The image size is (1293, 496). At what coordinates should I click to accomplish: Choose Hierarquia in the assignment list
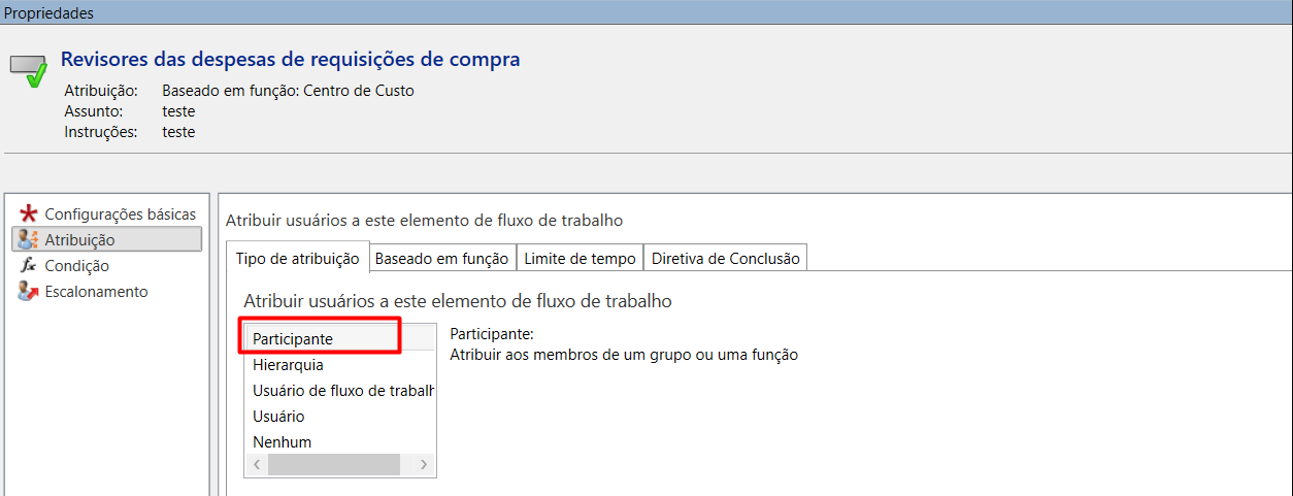tap(288, 365)
